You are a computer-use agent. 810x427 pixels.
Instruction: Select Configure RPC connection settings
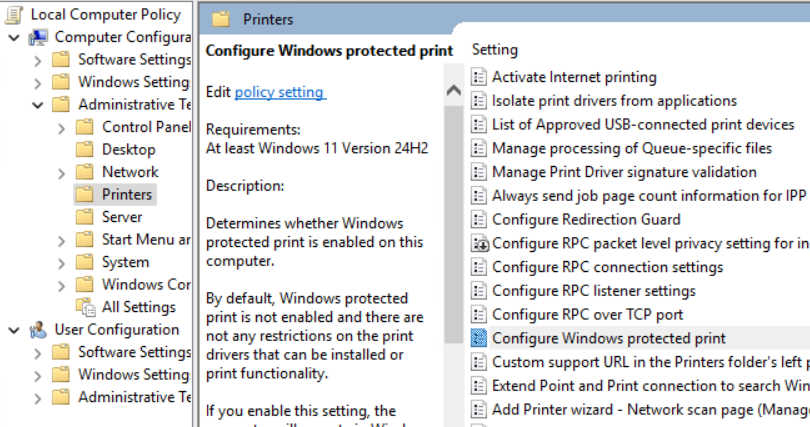coord(608,267)
